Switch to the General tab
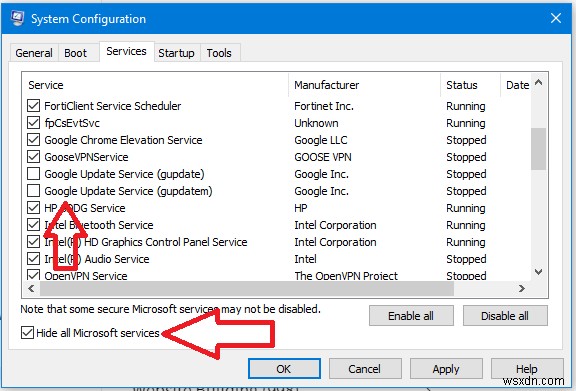The image size is (576, 391). 34,53
